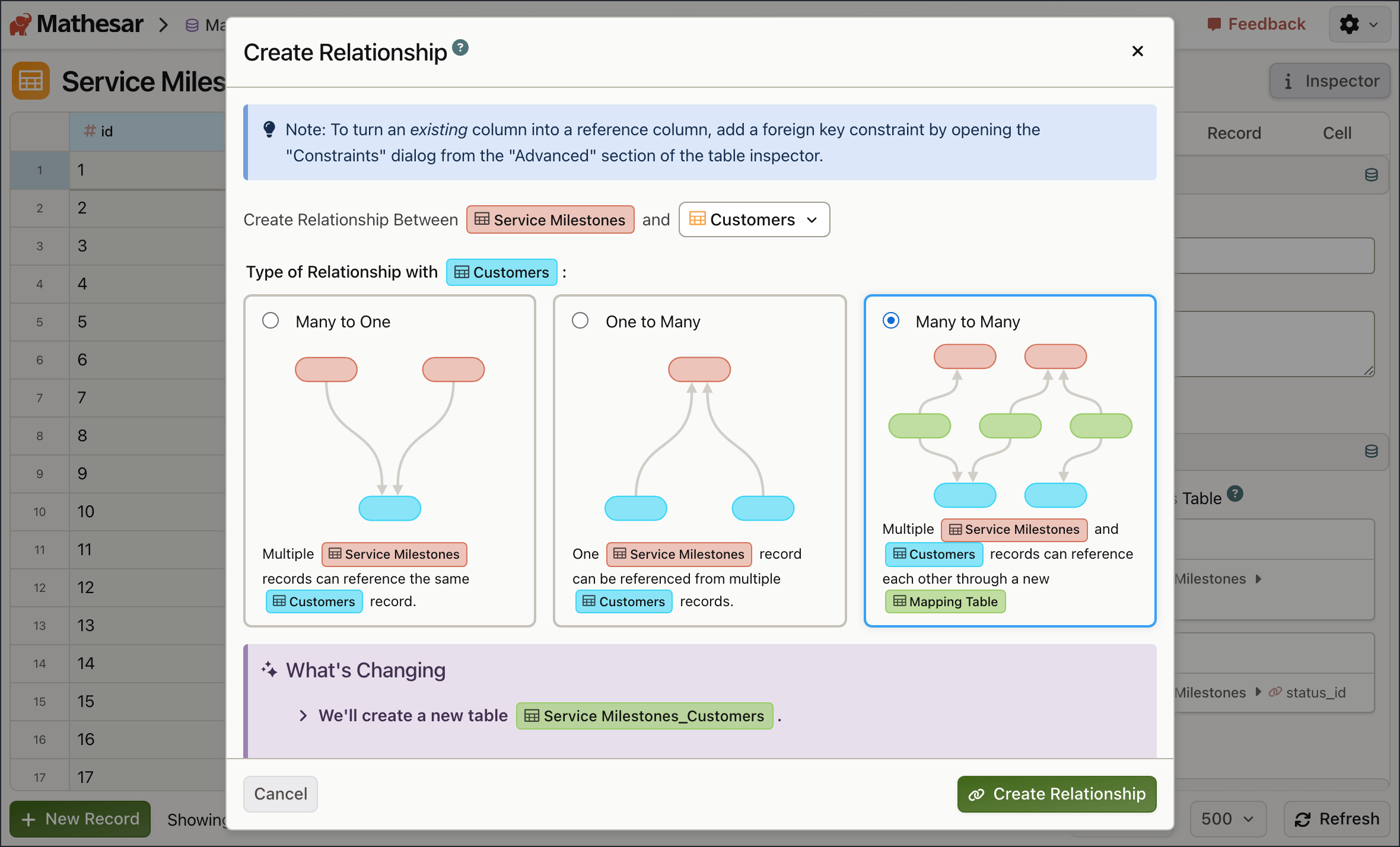Image resolution: width=1400 pixels, height=847 pixels.
Task: Switch to the Cell tab in inspector
Action: 1337,133
